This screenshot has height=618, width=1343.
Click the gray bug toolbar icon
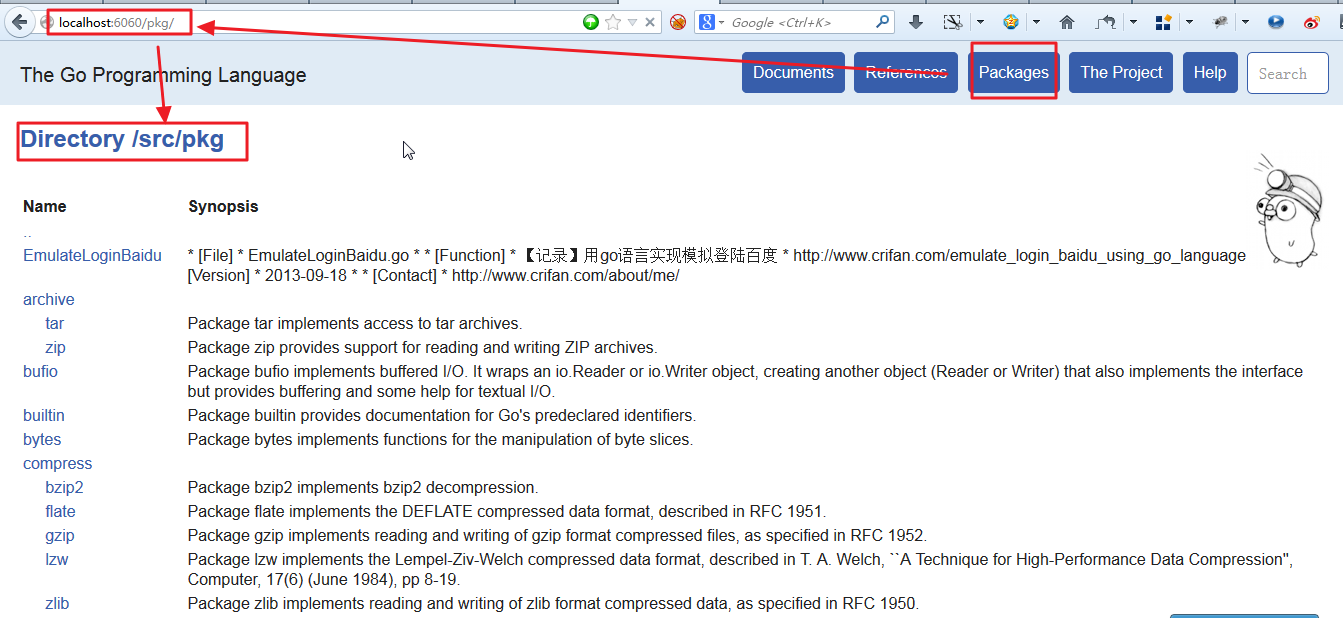pos(1220,22)
